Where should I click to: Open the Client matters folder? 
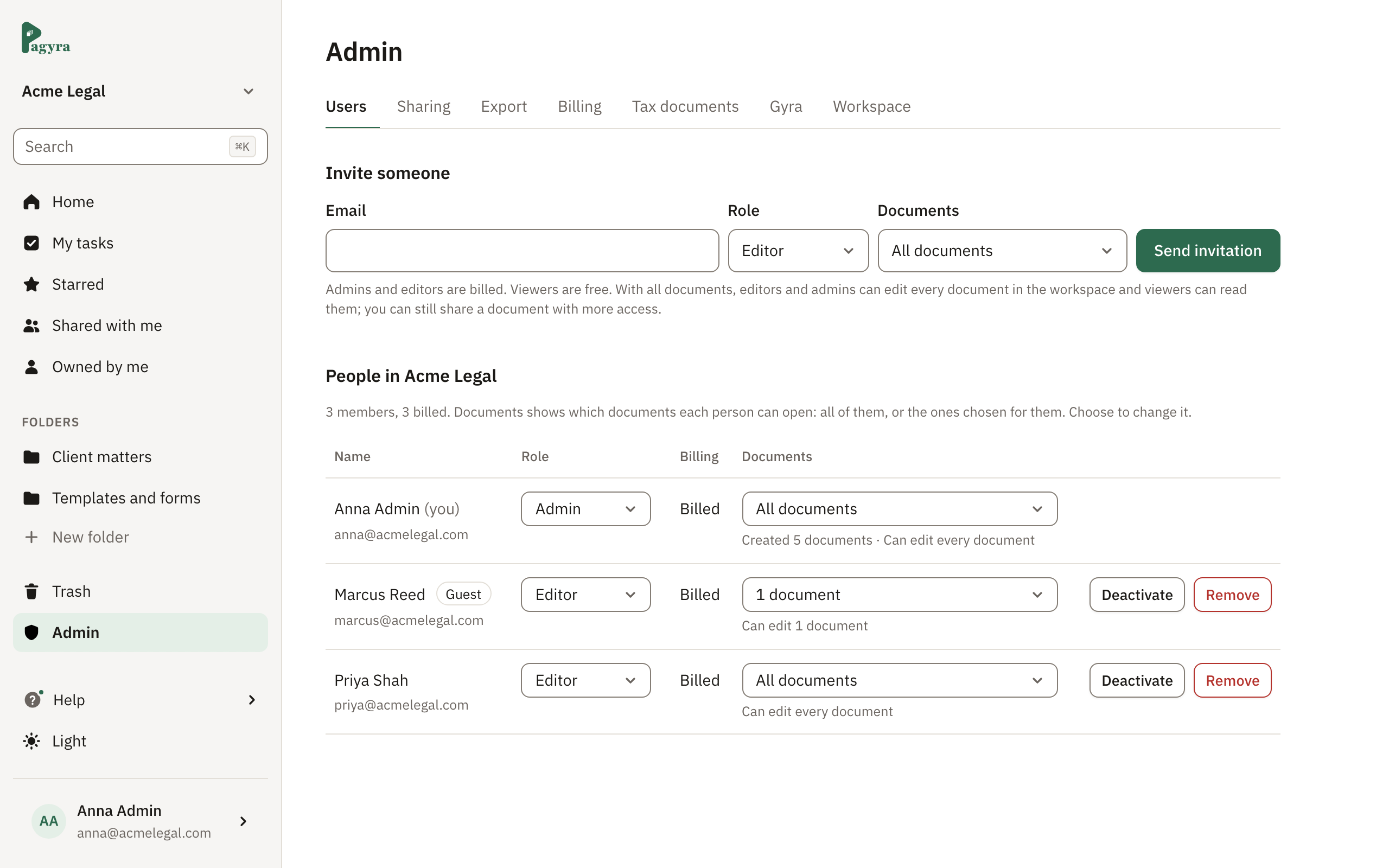point(140,457)
